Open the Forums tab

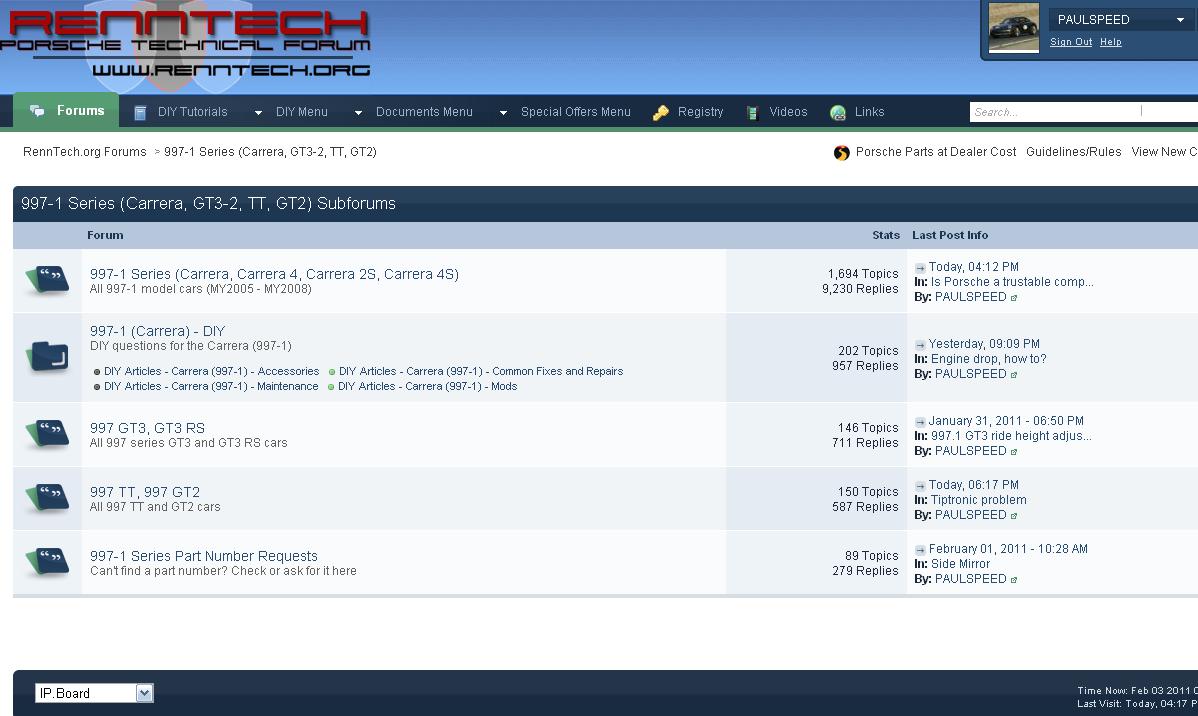[66, 111]
